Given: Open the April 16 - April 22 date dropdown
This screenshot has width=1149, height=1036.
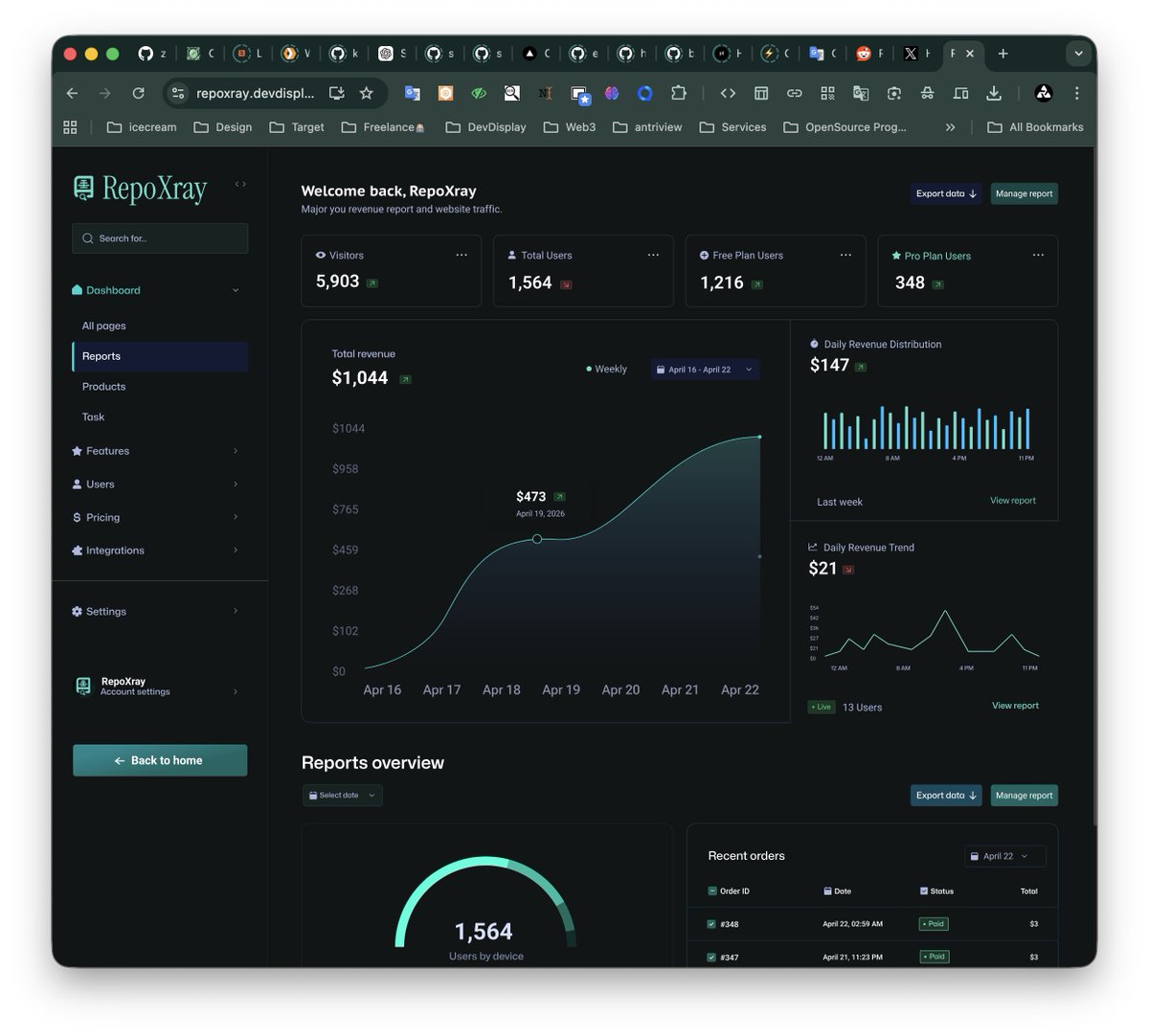Looking at the screenshot, I should pos(705,370).
